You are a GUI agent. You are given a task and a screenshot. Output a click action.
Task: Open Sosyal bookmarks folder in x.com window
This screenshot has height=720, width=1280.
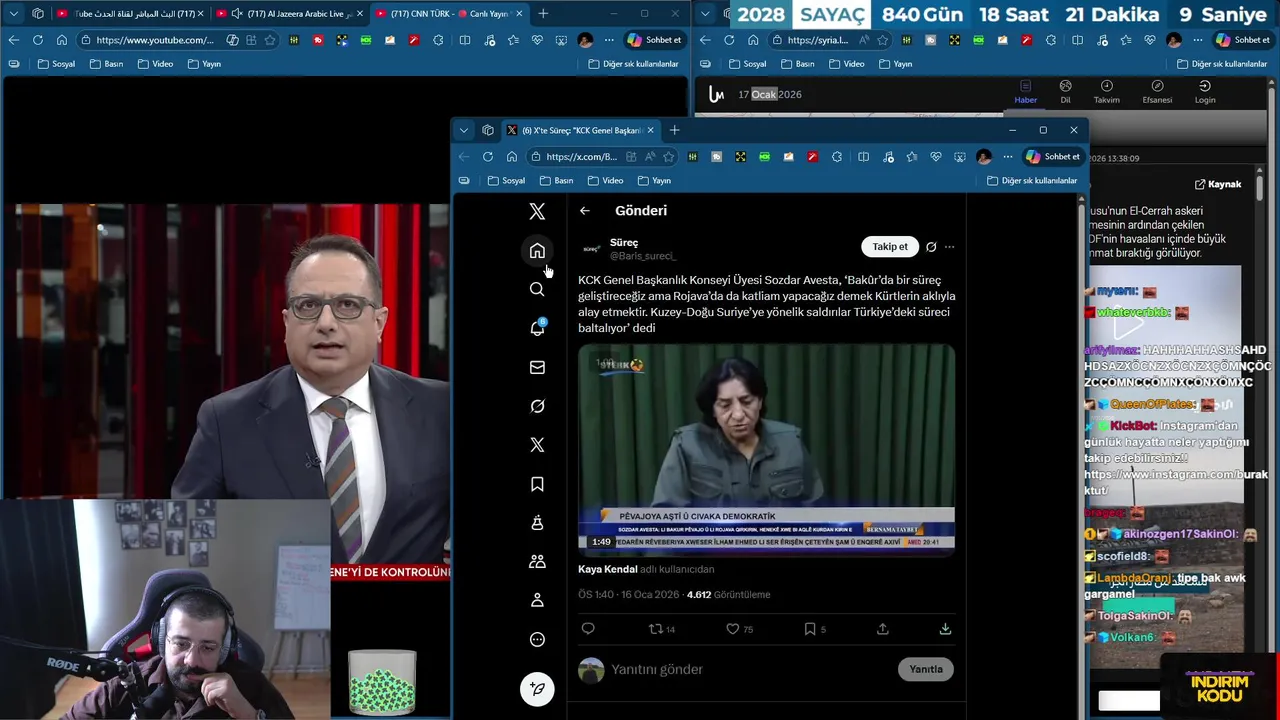(506, 181)
